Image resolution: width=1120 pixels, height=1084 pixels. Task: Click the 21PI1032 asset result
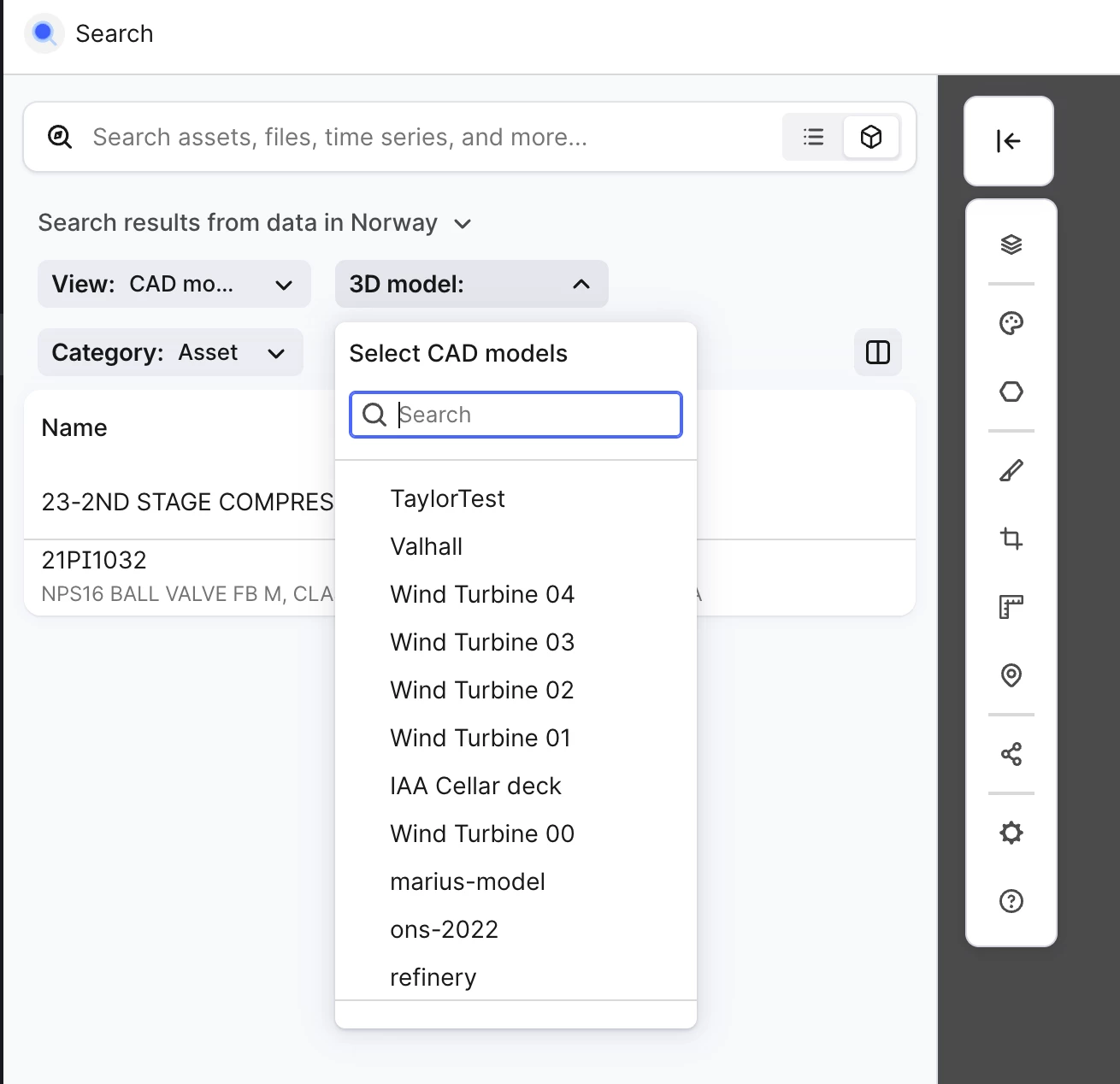(x=94, y=561)
